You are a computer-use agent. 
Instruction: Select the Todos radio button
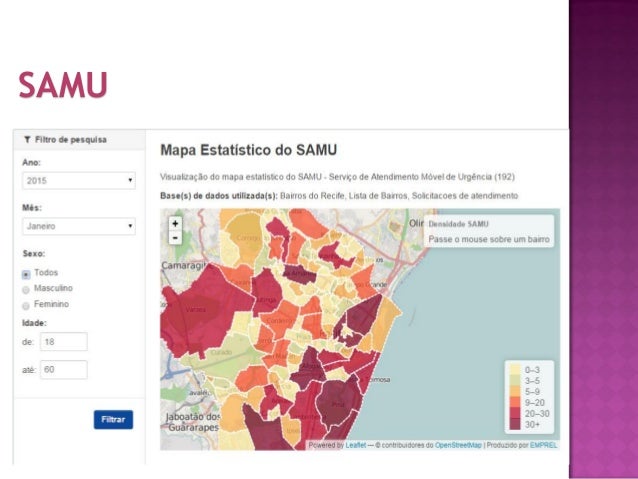(26, 274)
